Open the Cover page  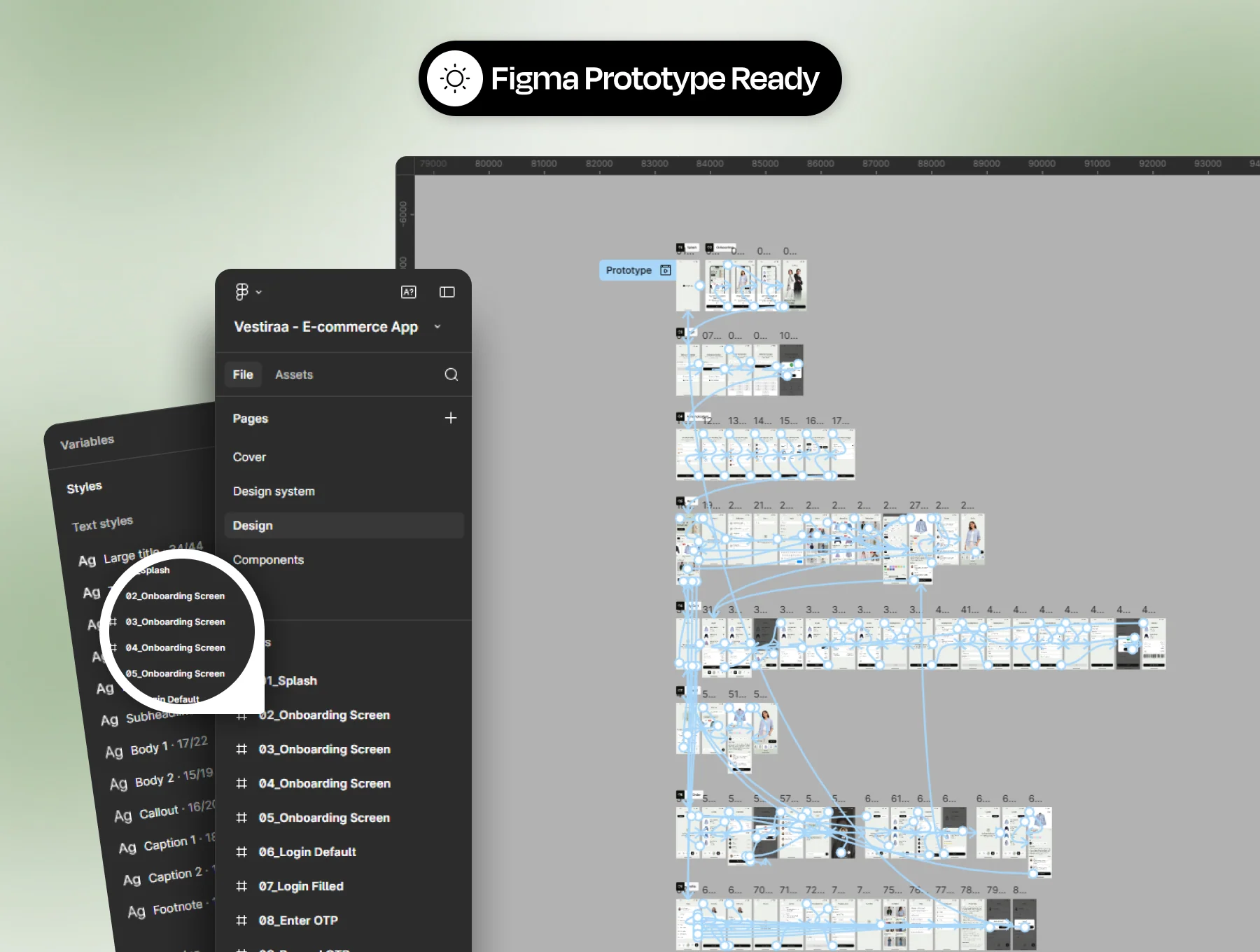tap(249, 457)
